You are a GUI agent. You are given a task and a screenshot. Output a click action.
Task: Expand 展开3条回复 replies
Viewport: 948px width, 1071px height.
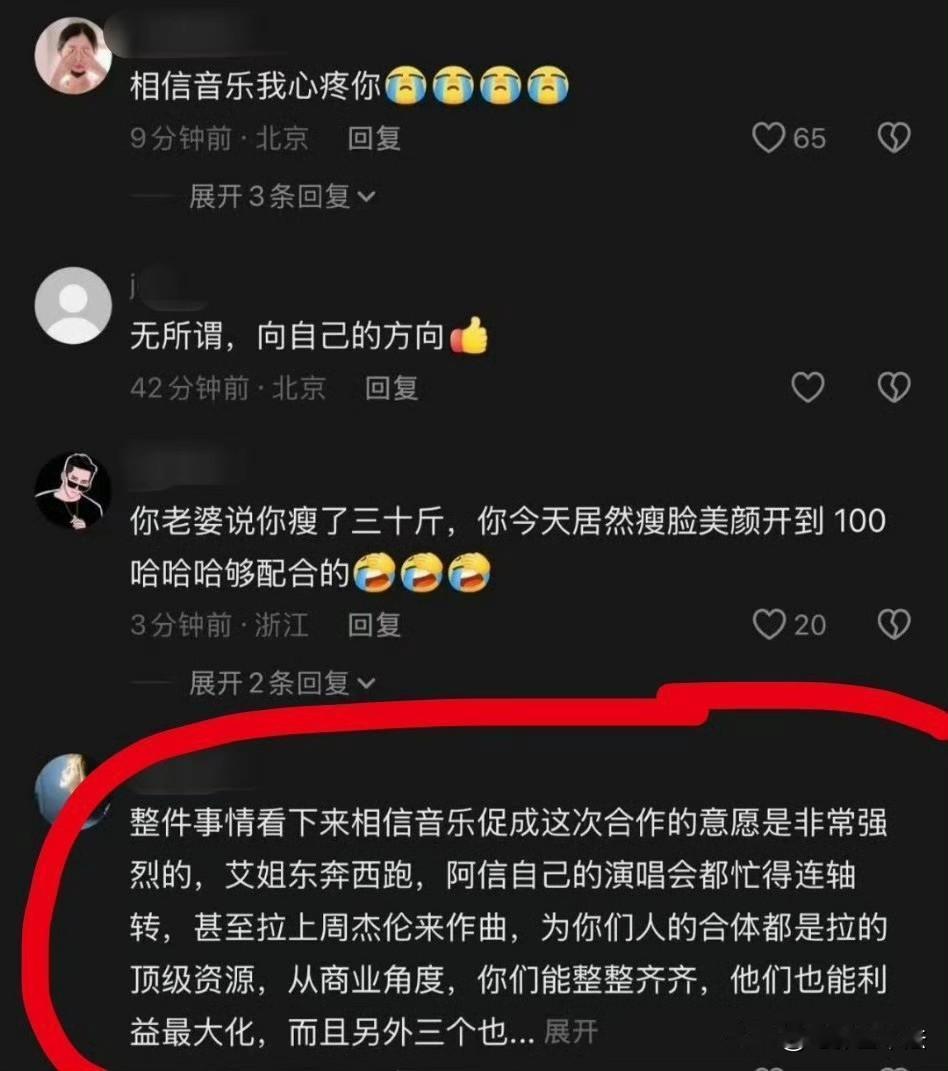[282, 197]
